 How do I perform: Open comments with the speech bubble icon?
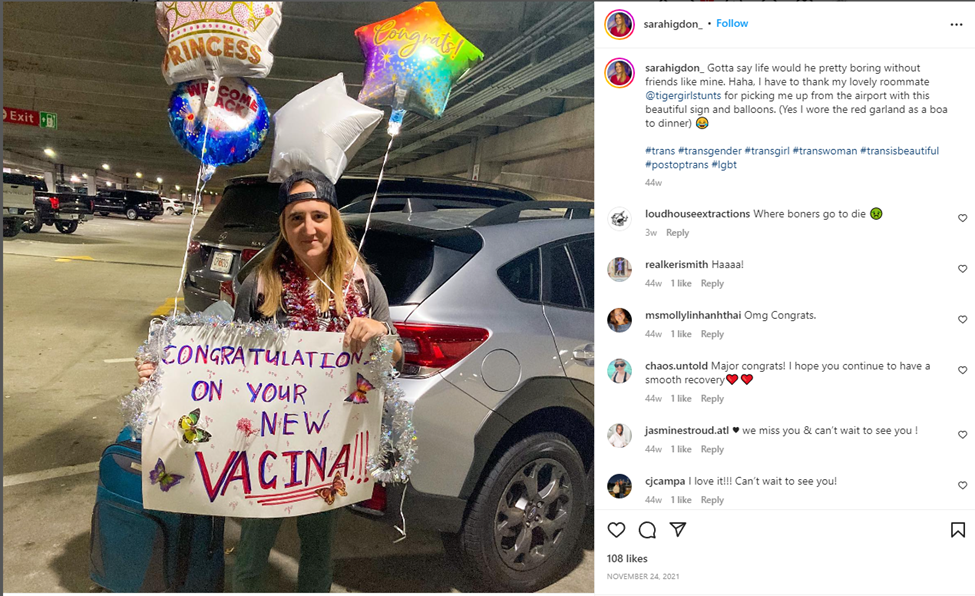point(647,530)
